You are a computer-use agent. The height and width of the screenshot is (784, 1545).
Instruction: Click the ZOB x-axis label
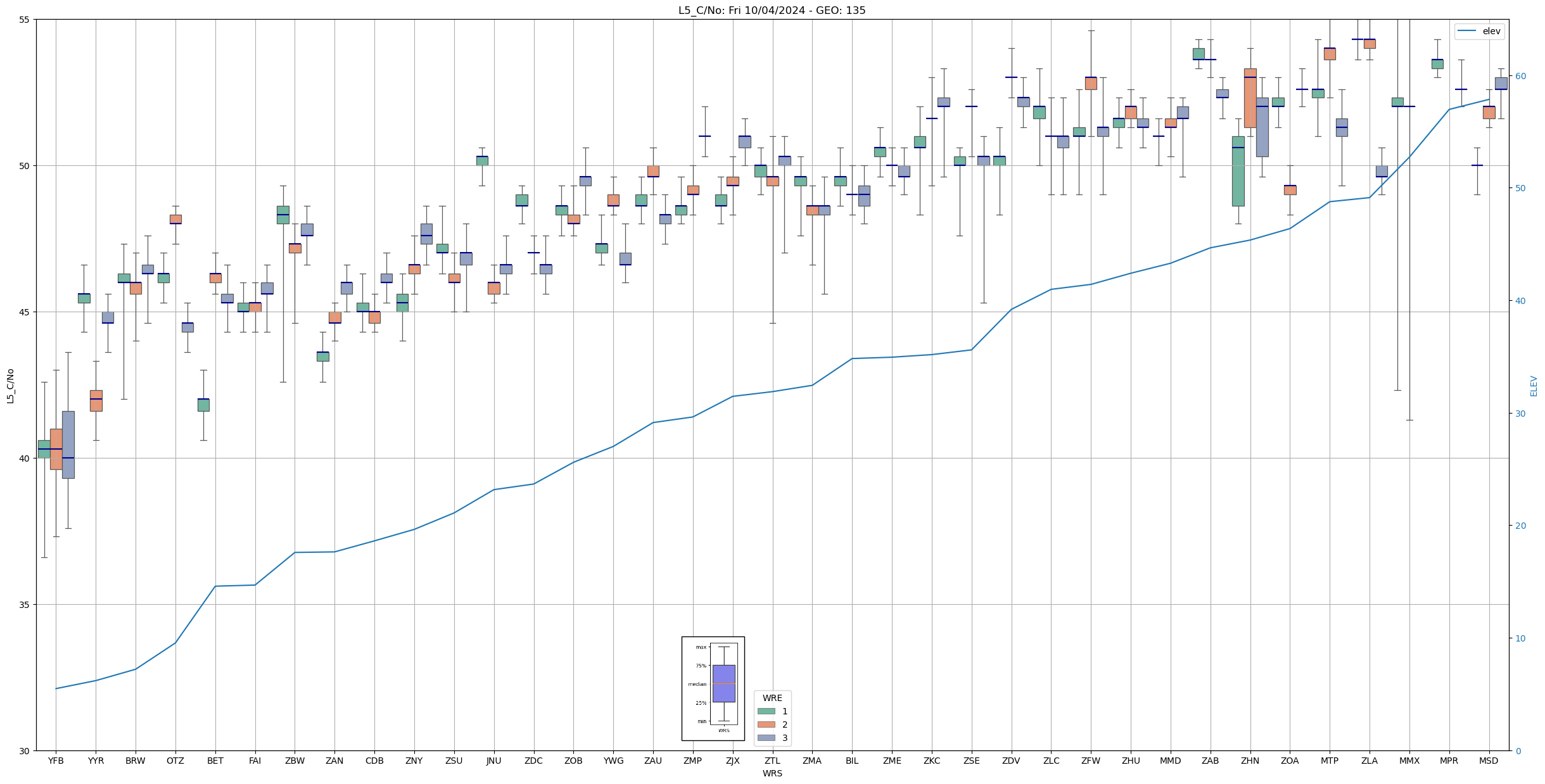point(574,761)
